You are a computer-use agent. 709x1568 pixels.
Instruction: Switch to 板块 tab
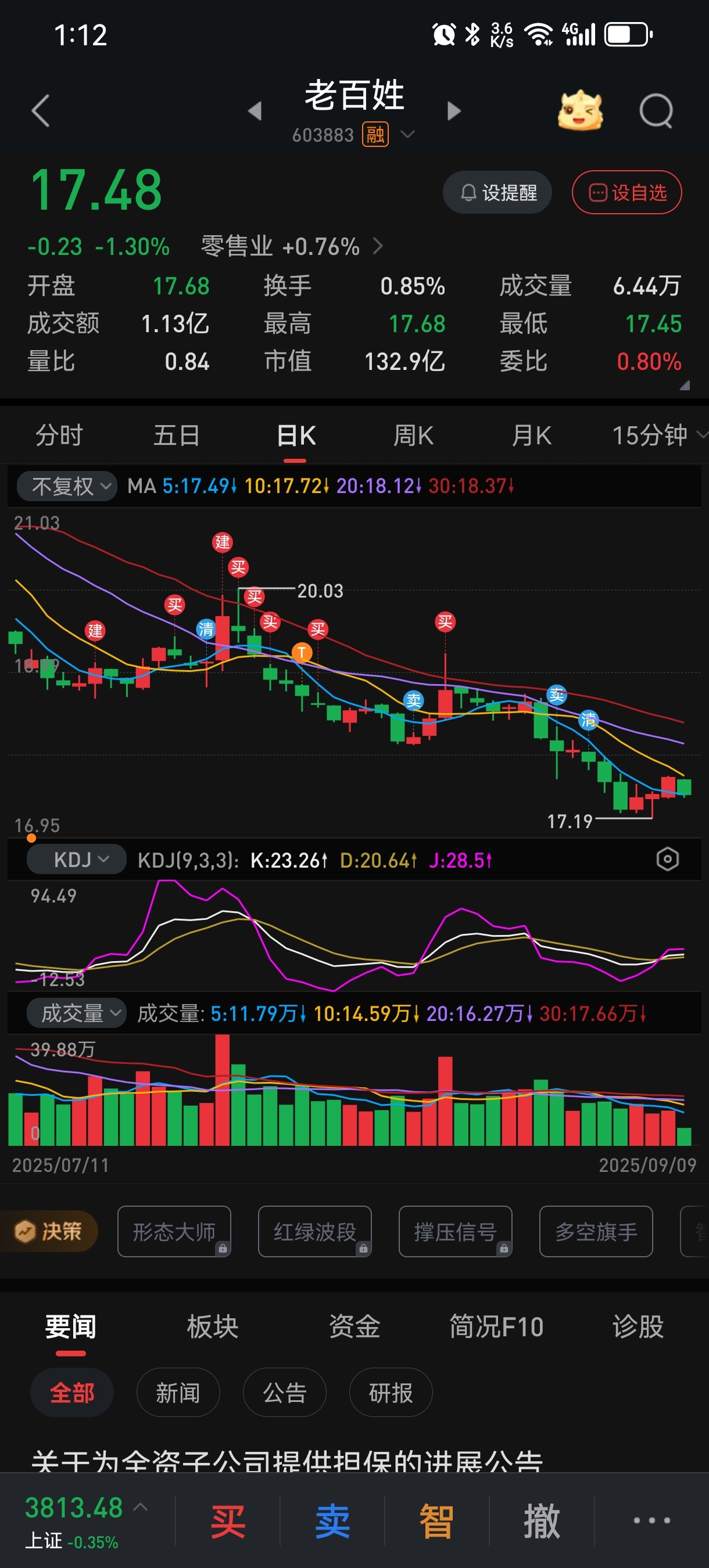(213, 1326)
